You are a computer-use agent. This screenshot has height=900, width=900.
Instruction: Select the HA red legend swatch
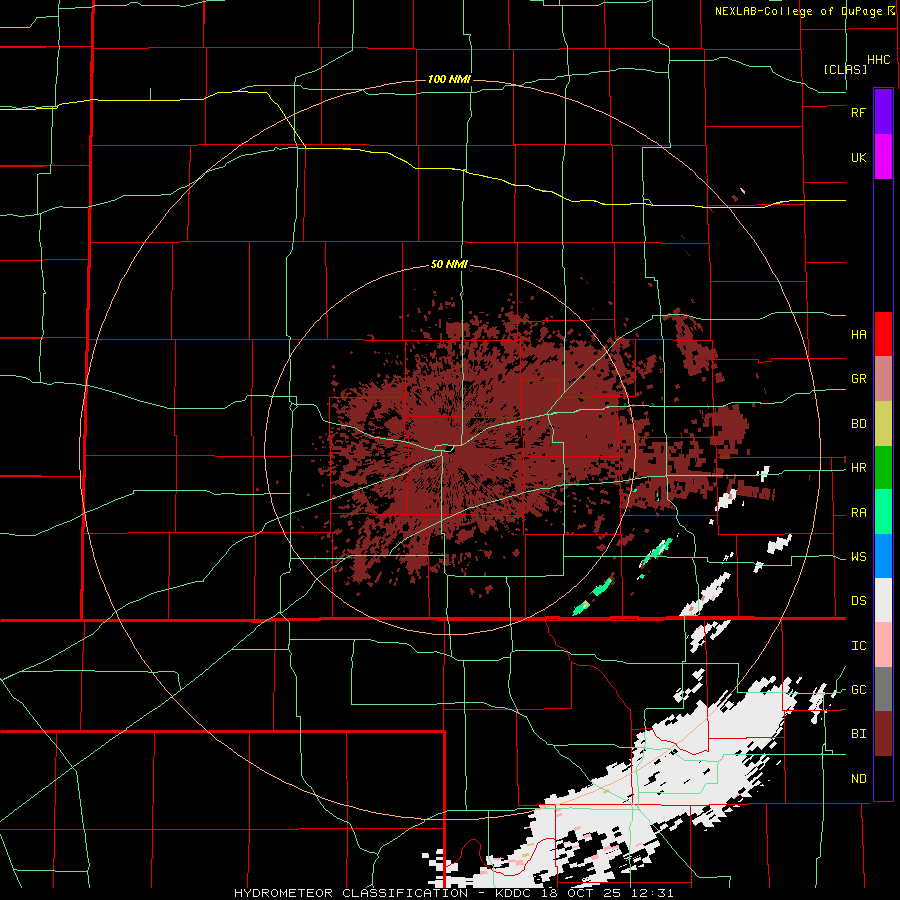click(883, 334)
